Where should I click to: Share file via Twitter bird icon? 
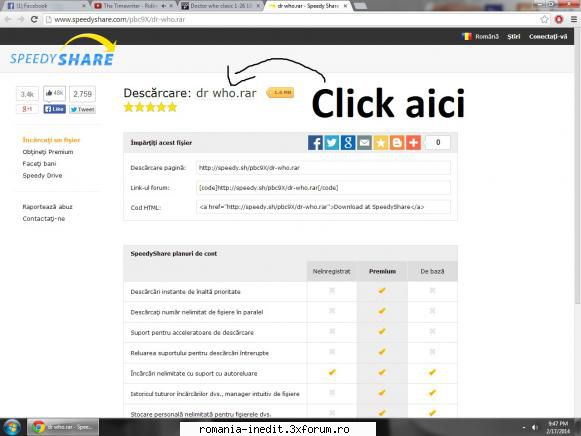[332, 143]
